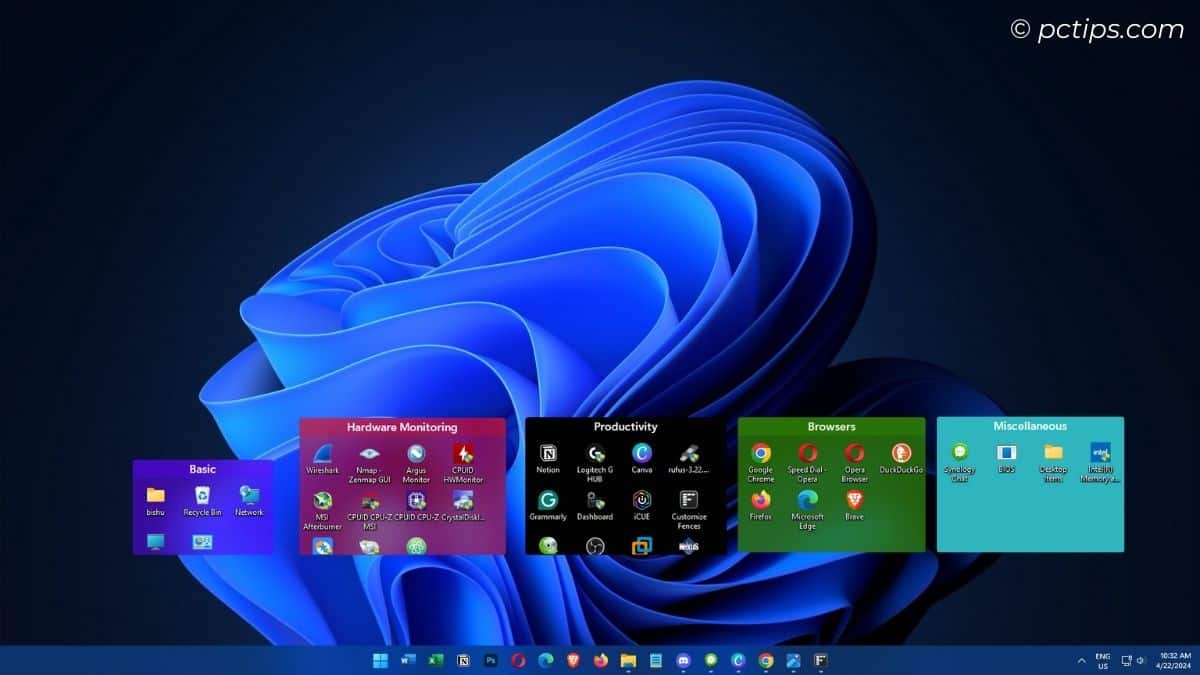Viewport: 1200px width, 675px height.
Task: Open File Explorer from the taskbar
Action: pos(628,660)
